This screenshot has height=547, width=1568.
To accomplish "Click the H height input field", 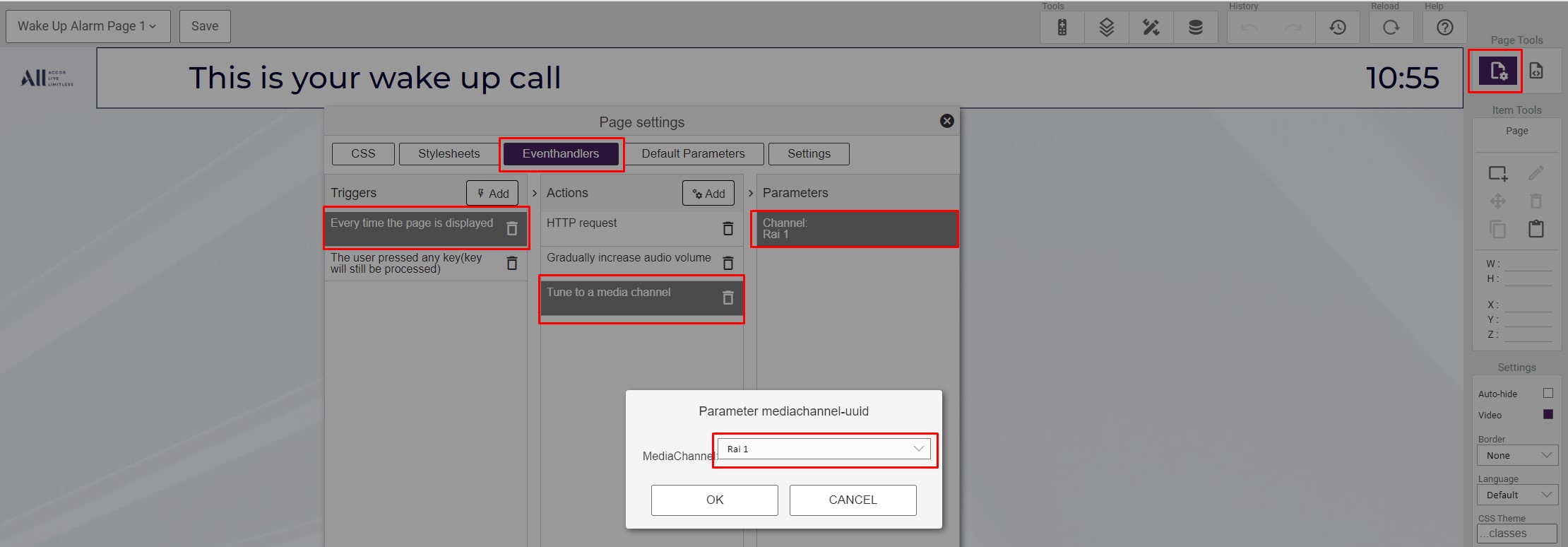I will [x=1528, y=278].
